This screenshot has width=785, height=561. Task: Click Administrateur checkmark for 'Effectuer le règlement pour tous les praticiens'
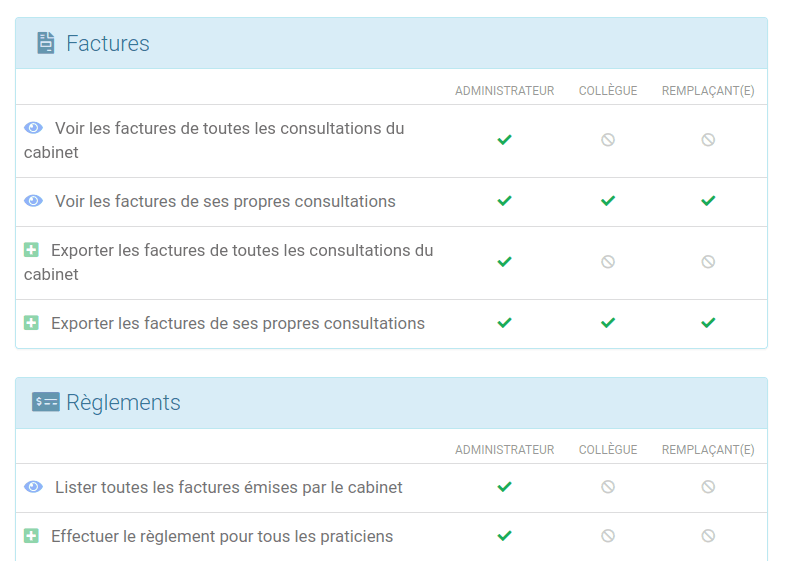click(505, 536)
